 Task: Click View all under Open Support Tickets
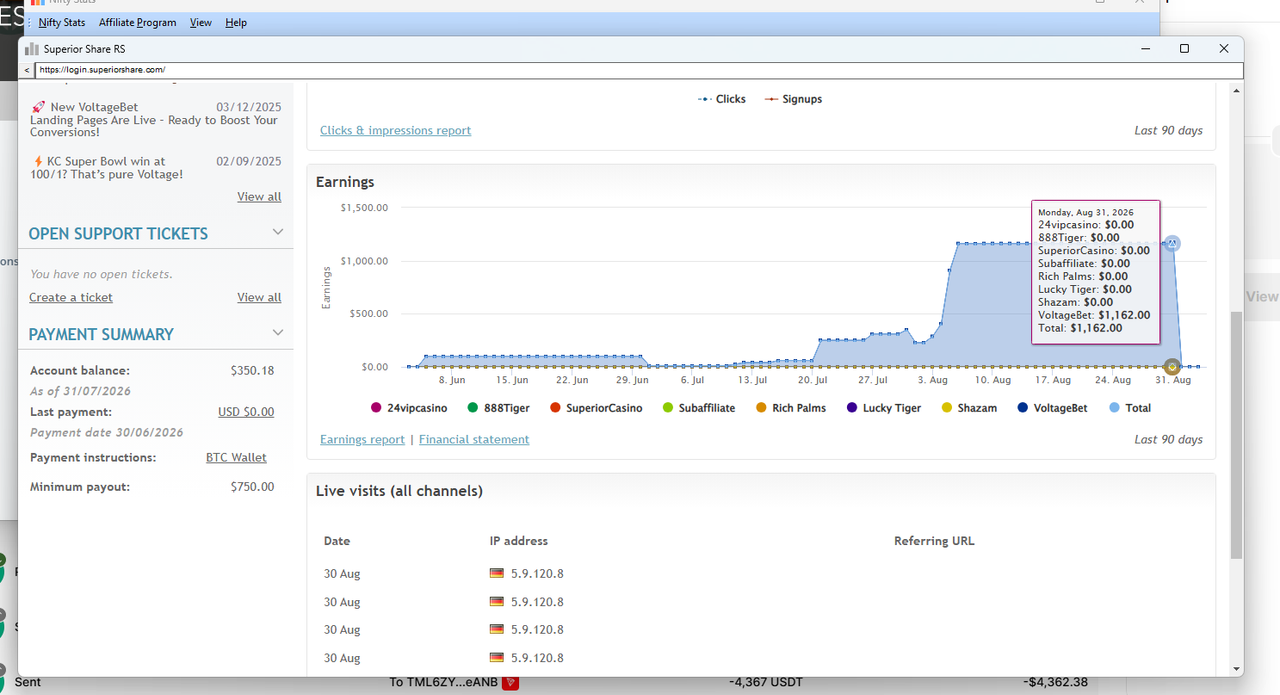[259, 297]
